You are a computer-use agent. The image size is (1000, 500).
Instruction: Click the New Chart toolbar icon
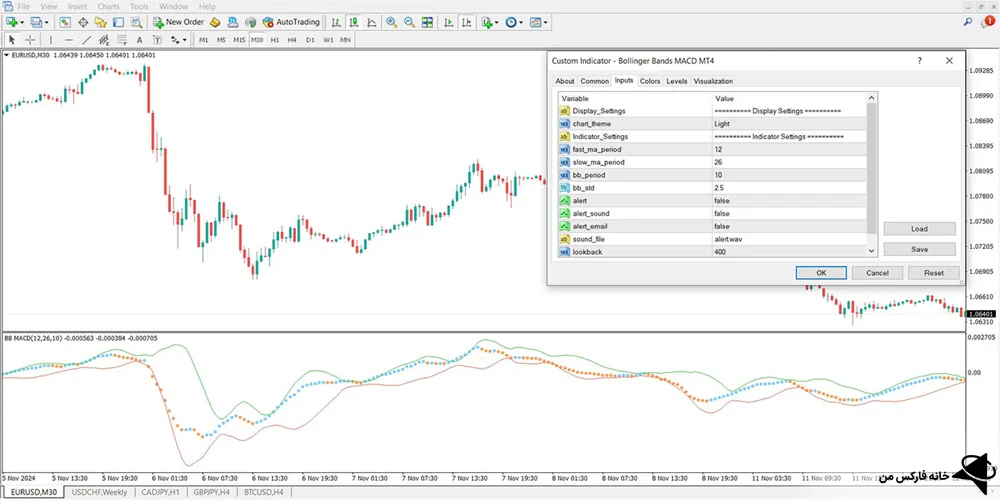11,22
